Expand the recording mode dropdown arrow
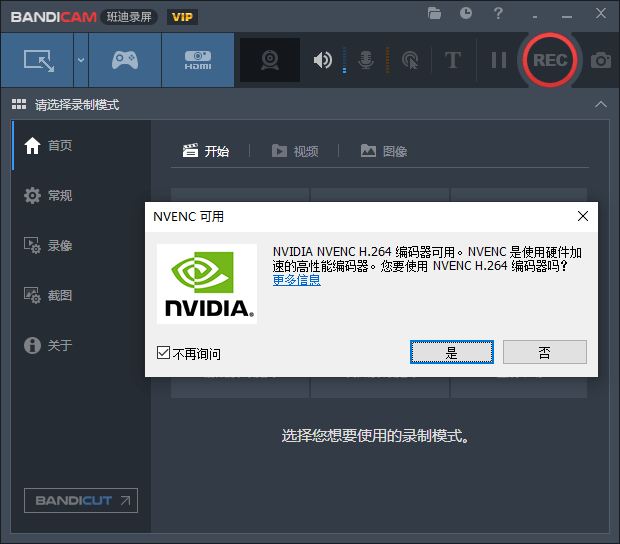 (80, 60)
